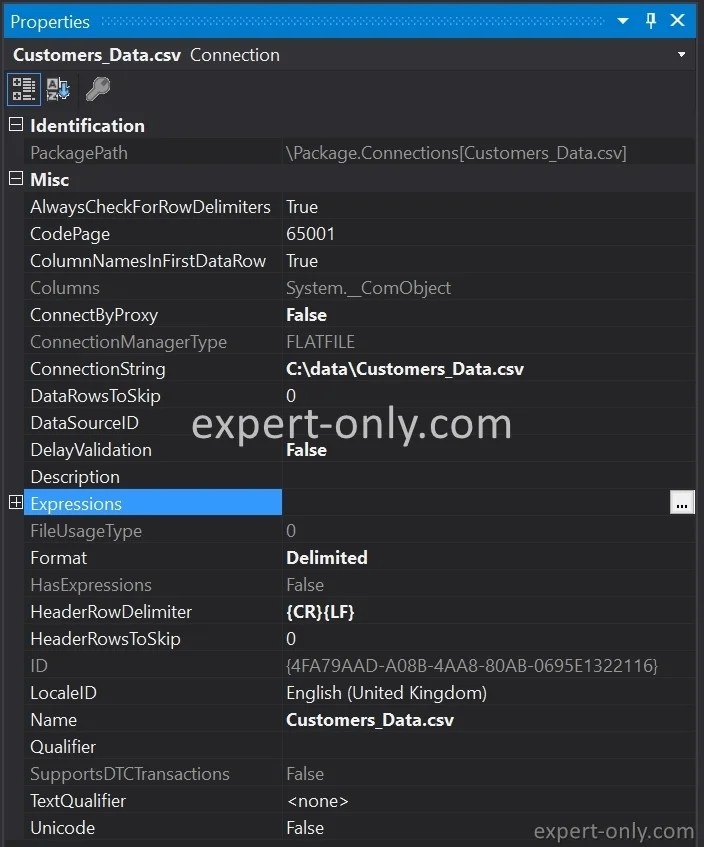Select the DataRowsToSkip property
This screenshot has width=704, height=847.
[x=95, y=396]
